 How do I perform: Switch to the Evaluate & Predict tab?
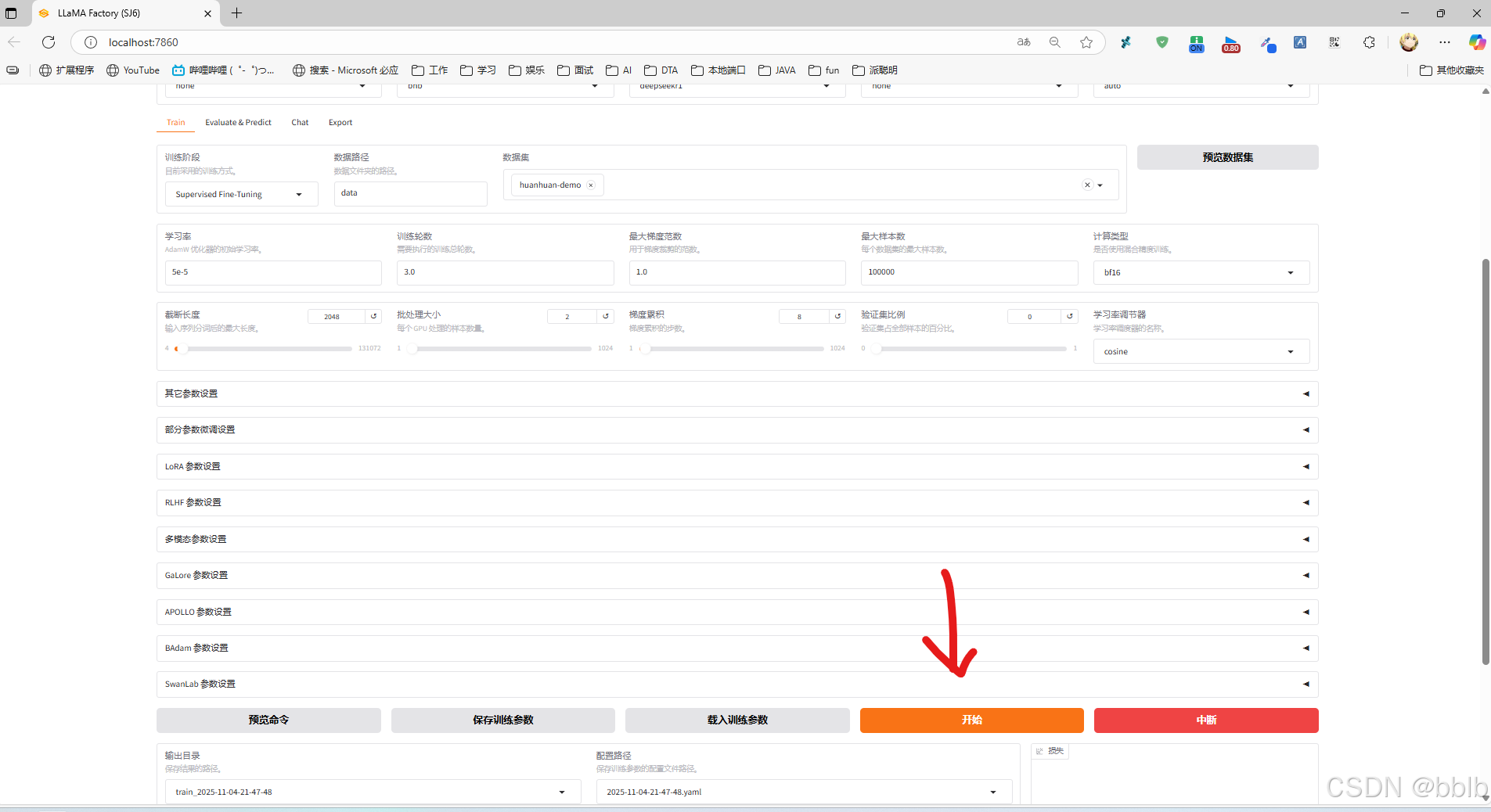coord(238,122)
